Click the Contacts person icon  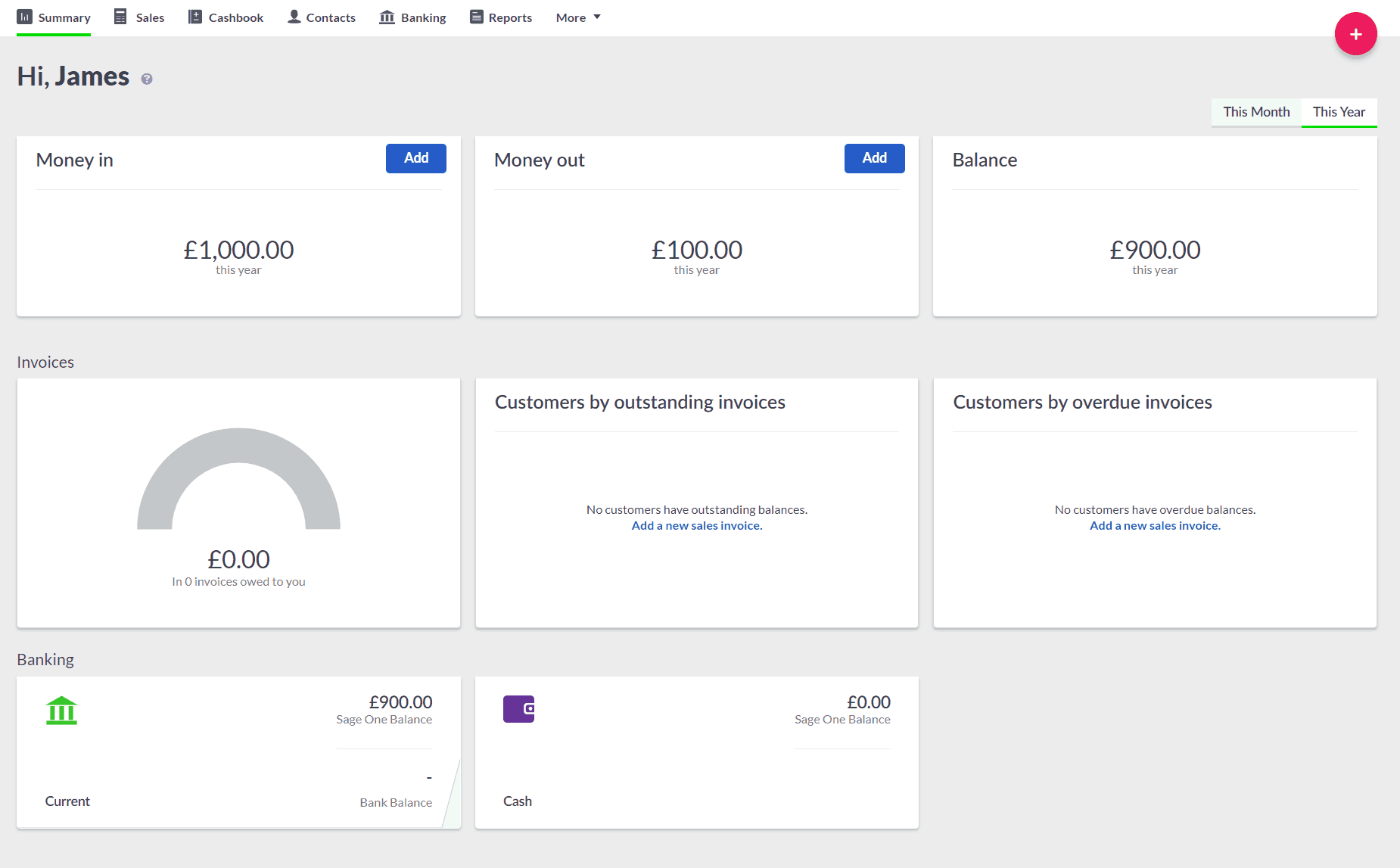294,17
